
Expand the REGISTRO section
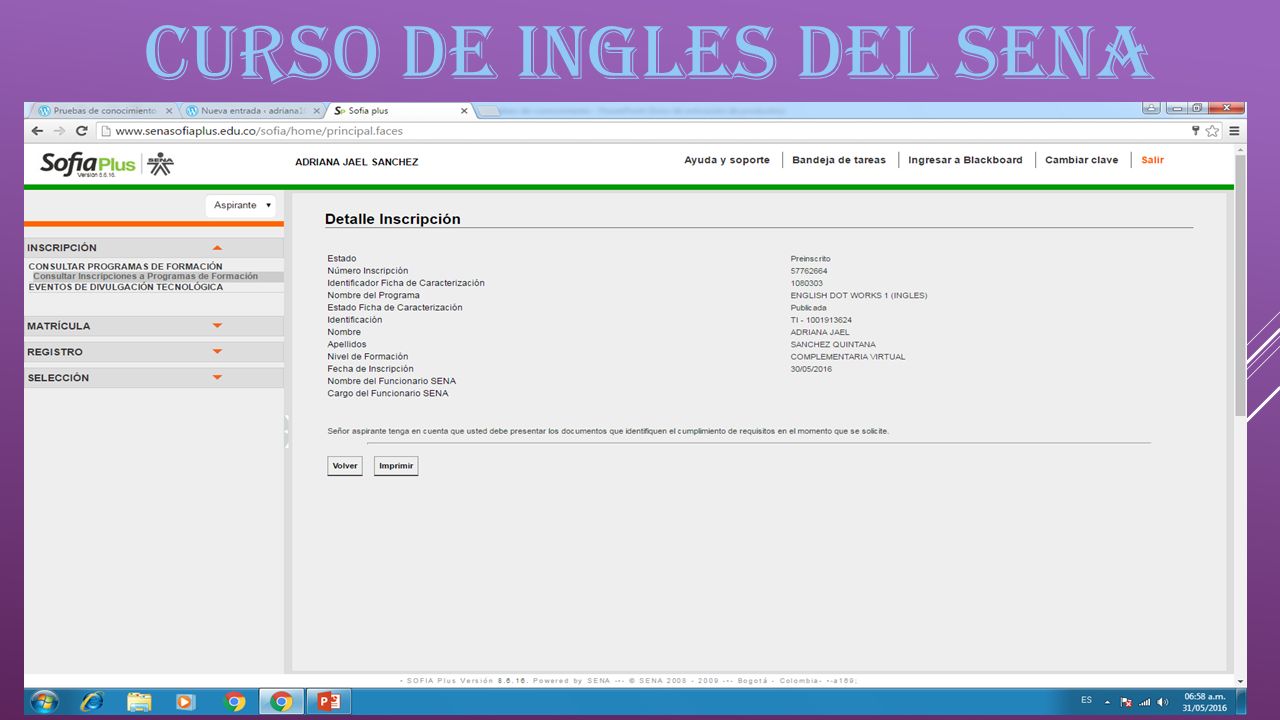click(x=154, y=352)
